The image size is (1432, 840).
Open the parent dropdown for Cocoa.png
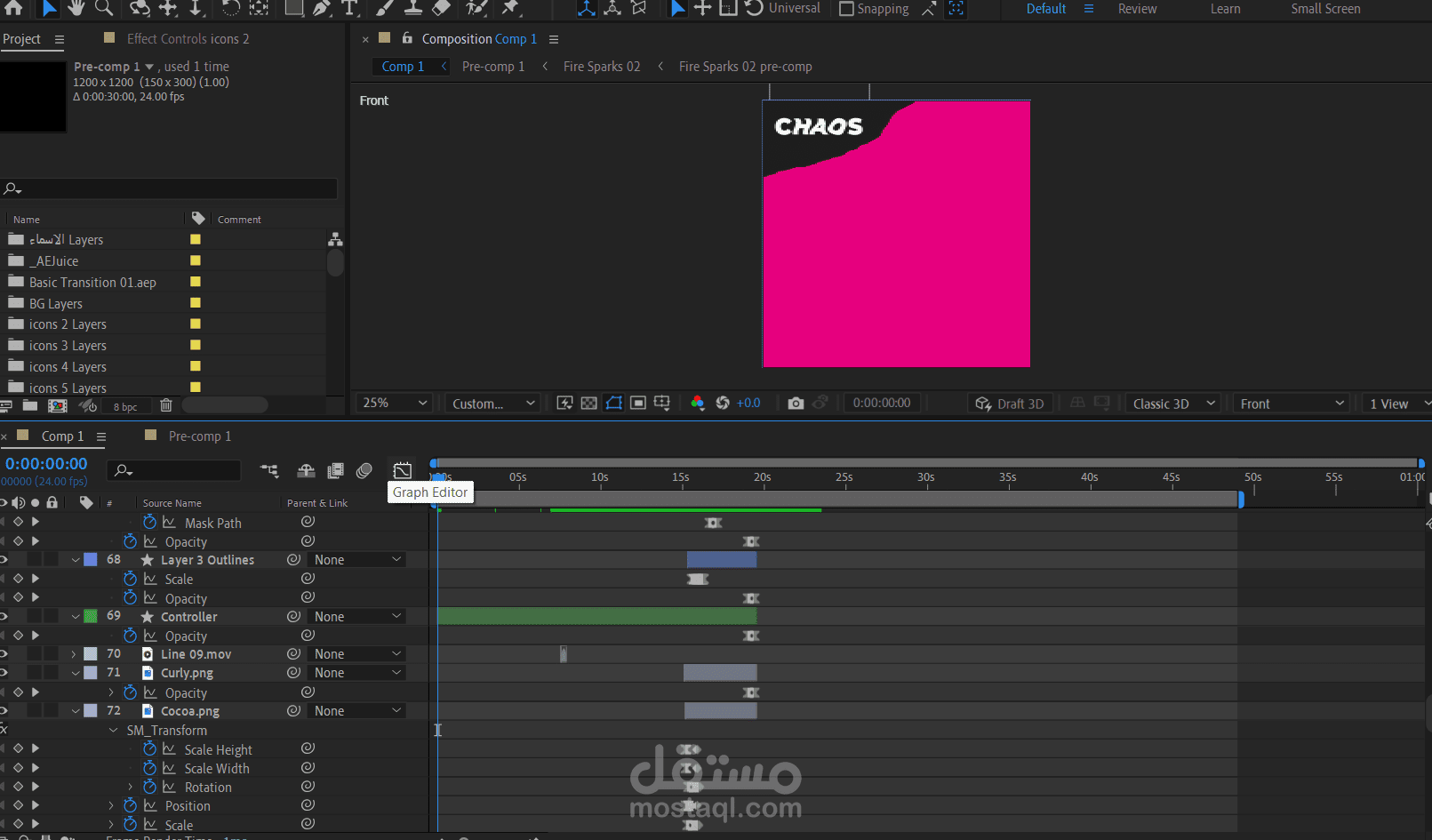[x=356, y=711]
